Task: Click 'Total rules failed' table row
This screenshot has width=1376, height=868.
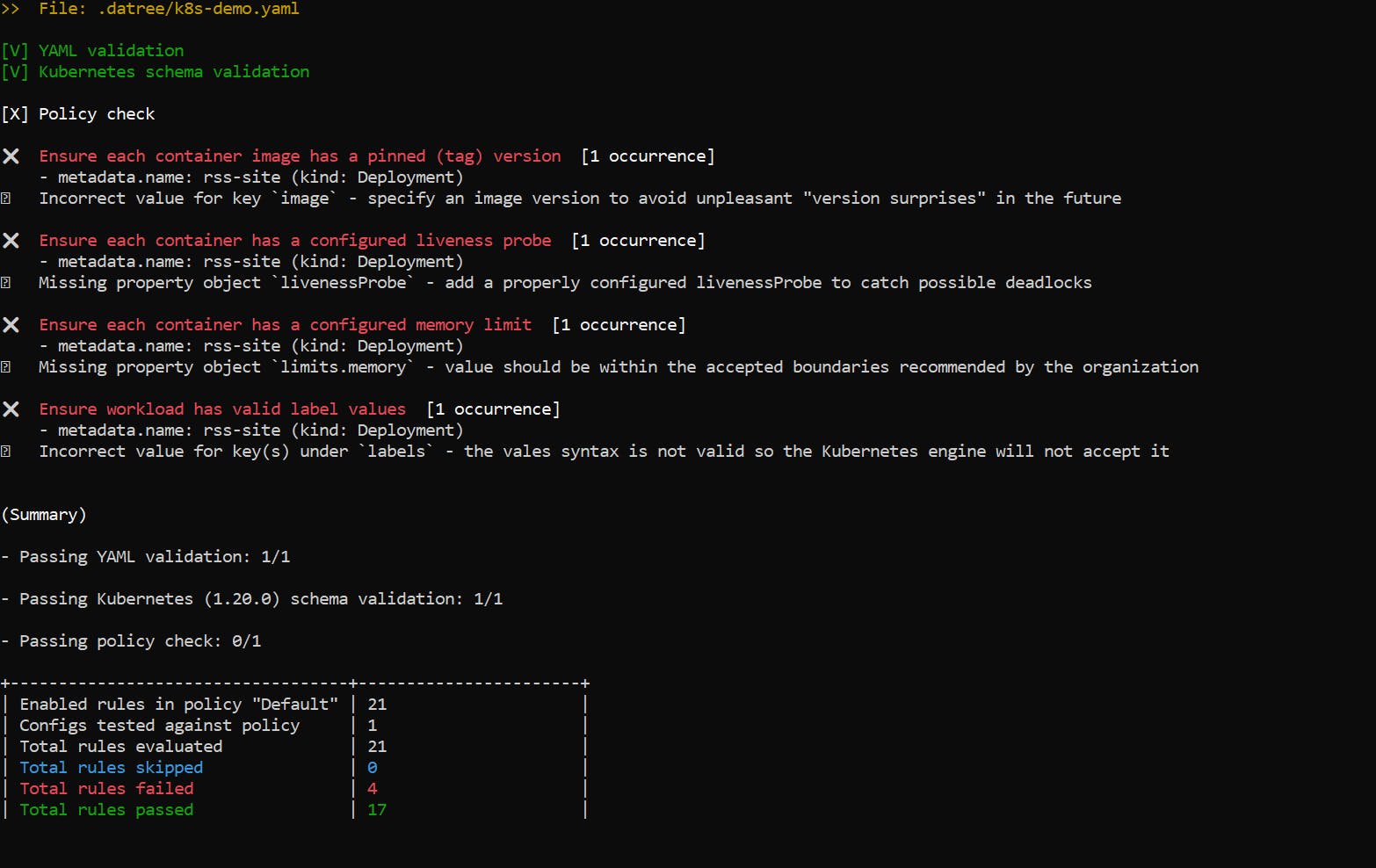Action: tap(294, 789)
